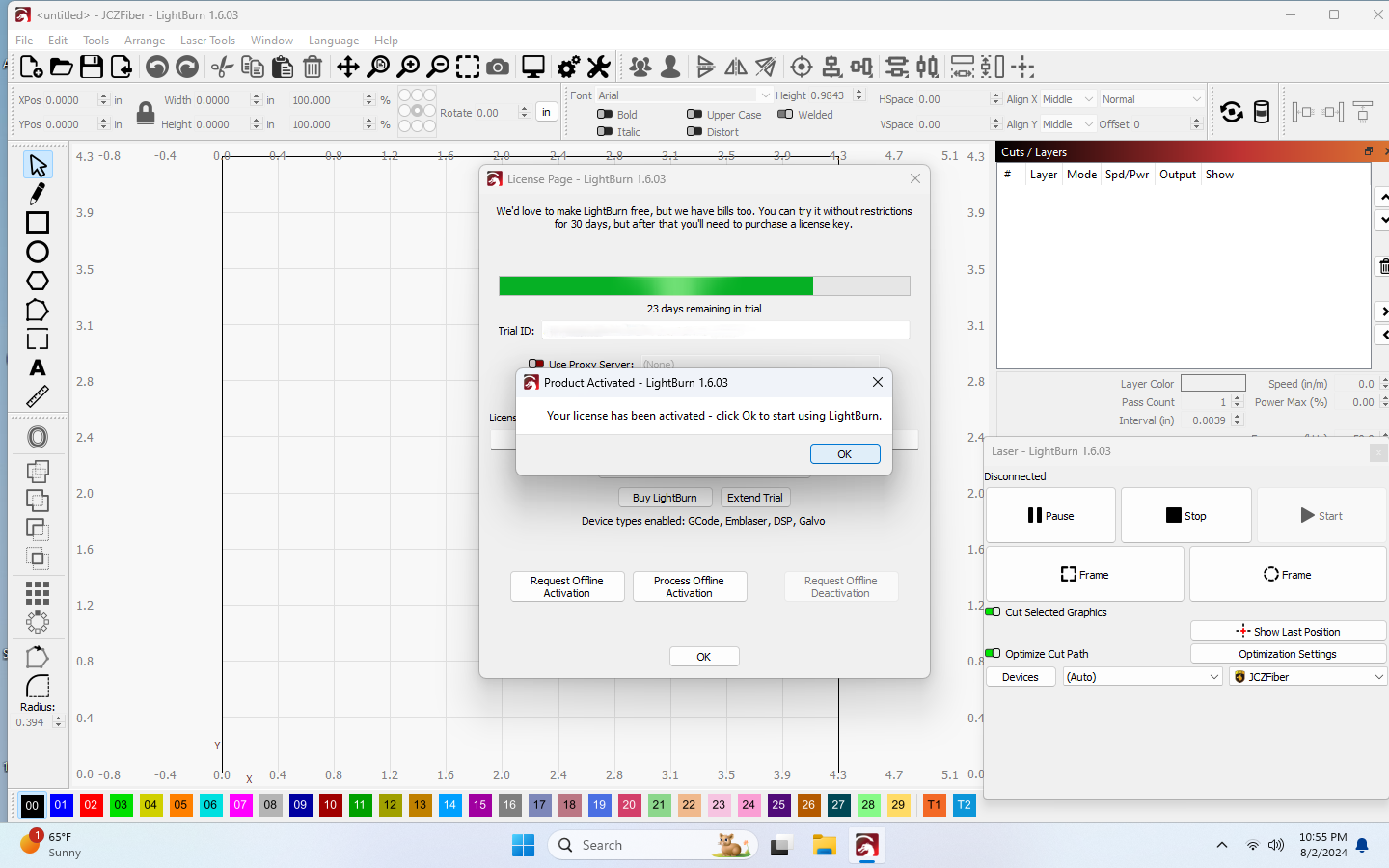The image size is (1389, 868).
Task: Toggle Cut Selected Graphics switch
Action: tap(993, 611)
